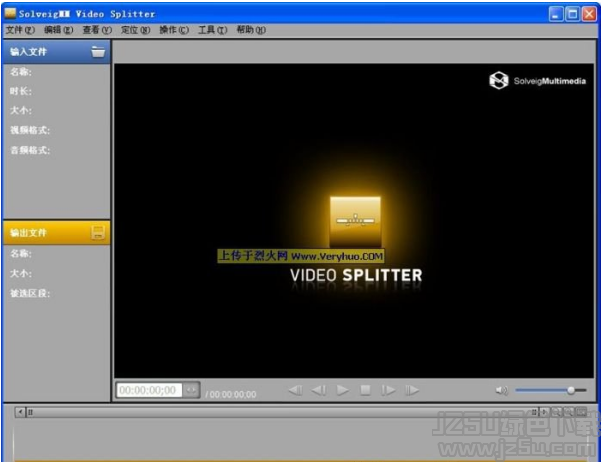Click the save disk icon in 输出文件 header

click(x=98, y=232)
